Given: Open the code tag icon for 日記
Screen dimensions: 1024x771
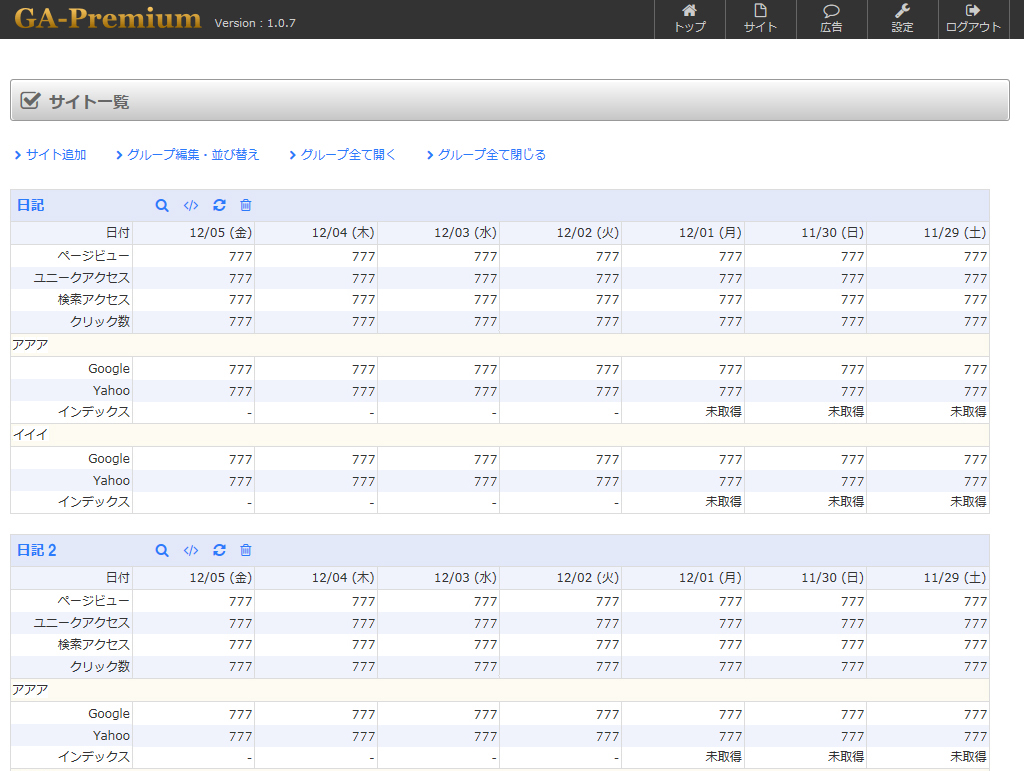Looking at the screenshot, I should click(x=191, y=206).
